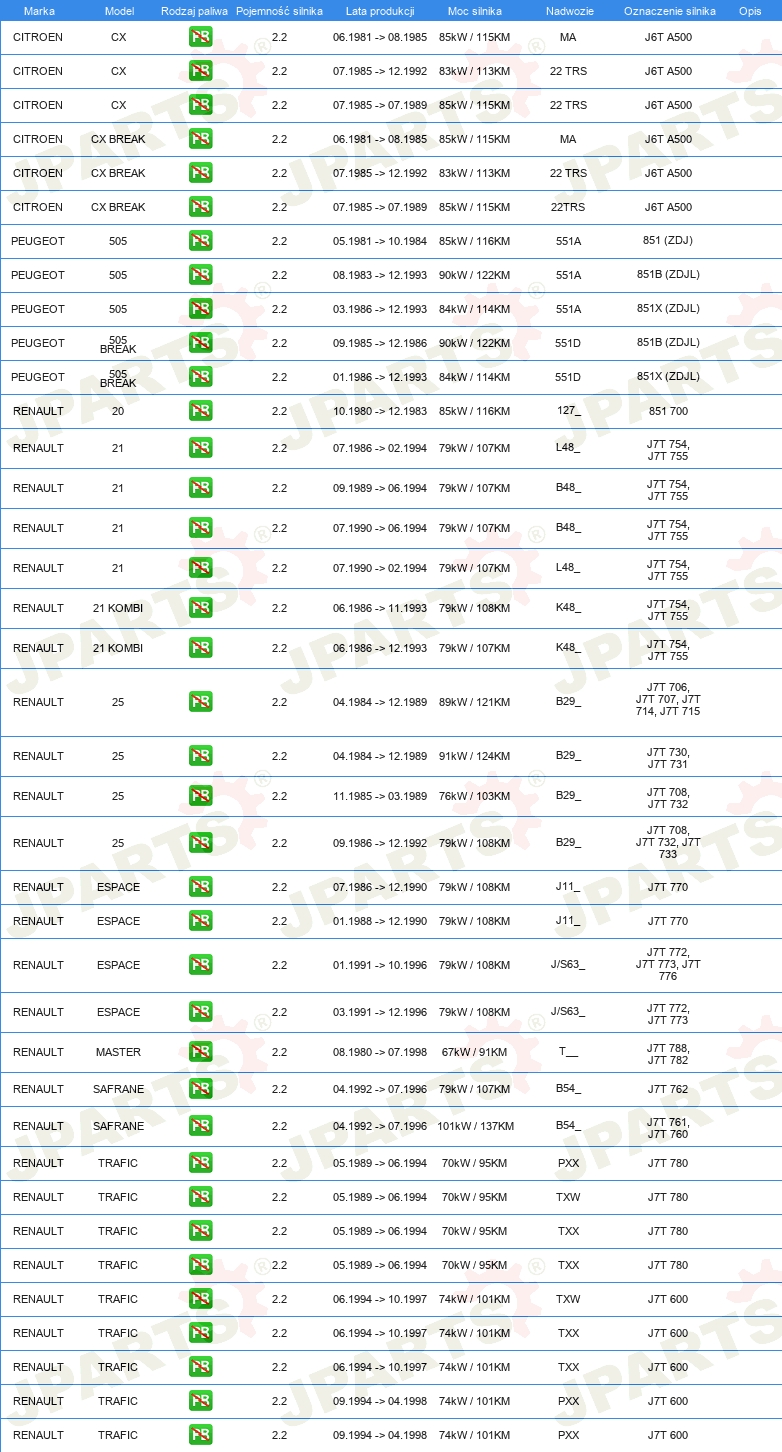Click fuel icon in CX BREAK 83kW row
Viewport: 782px width, 1452px height.
pos(200,173)
